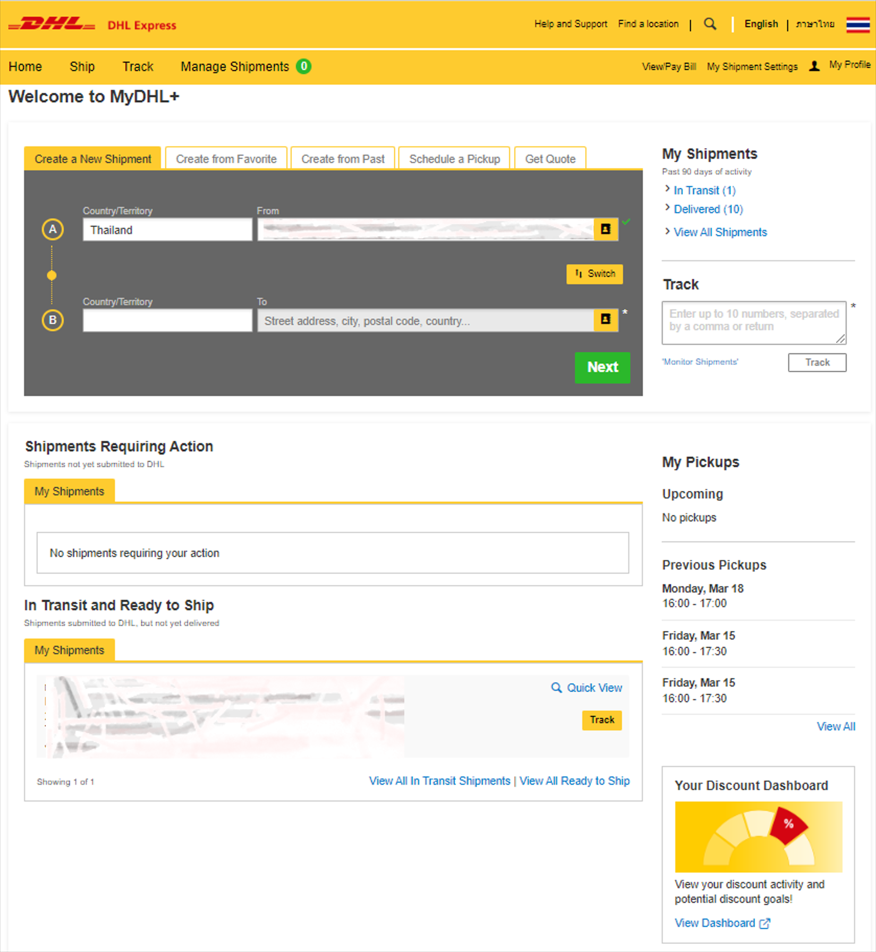Open the Monitor Shipments link
Viewport: 876px width, 952px height.
click(700, 362)
